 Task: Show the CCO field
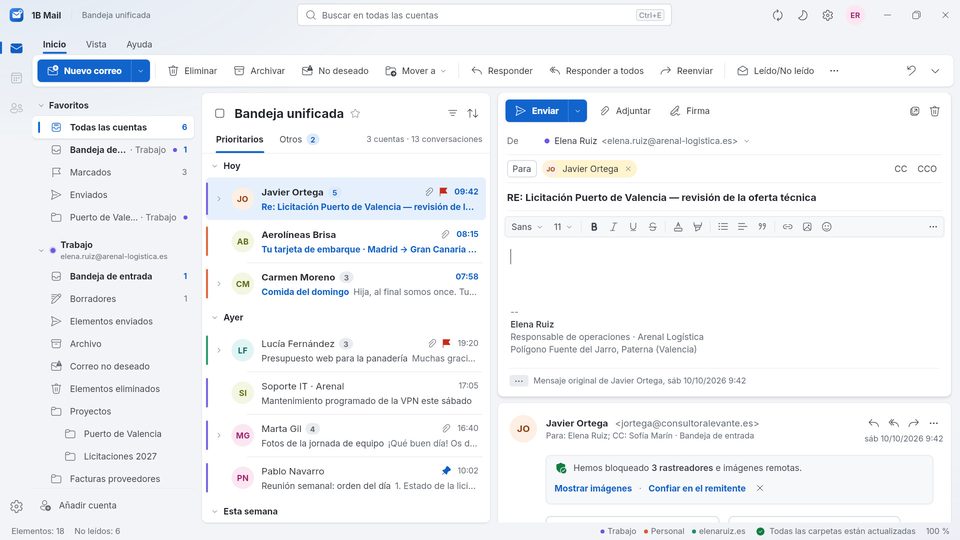(927, 169)
